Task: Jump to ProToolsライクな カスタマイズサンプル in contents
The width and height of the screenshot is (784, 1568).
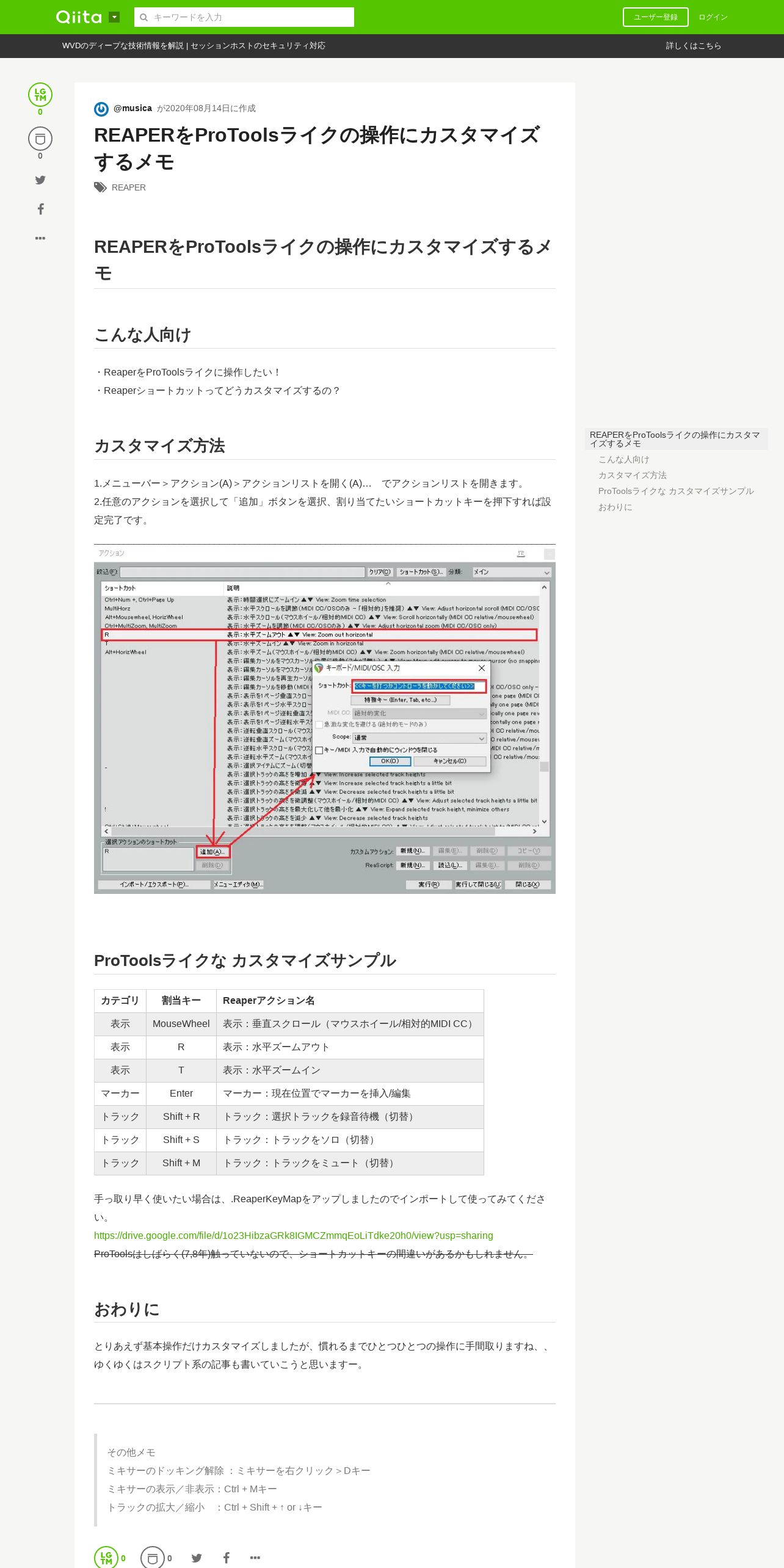Action: click(676, 491)
